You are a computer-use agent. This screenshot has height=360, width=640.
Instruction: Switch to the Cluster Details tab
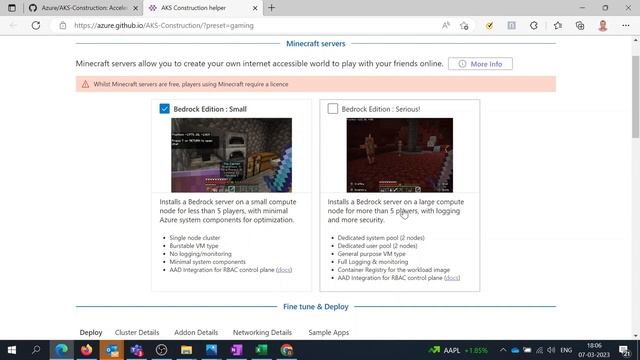coord(137,332)
